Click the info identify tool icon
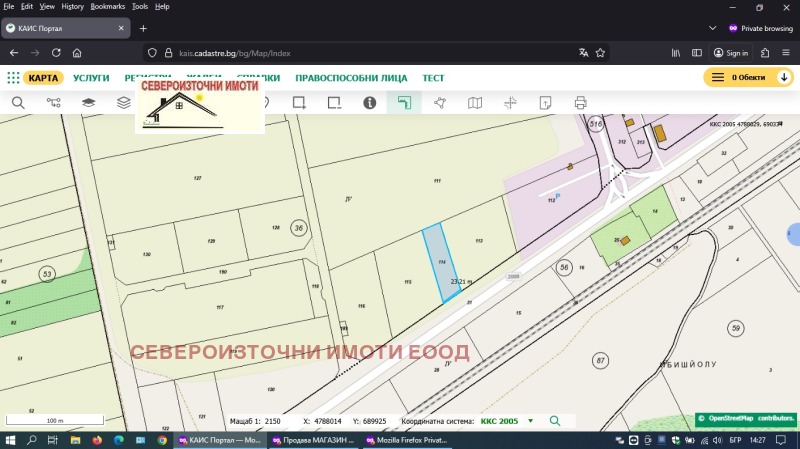Screen dimensions: 800x449 pos(369,102)
